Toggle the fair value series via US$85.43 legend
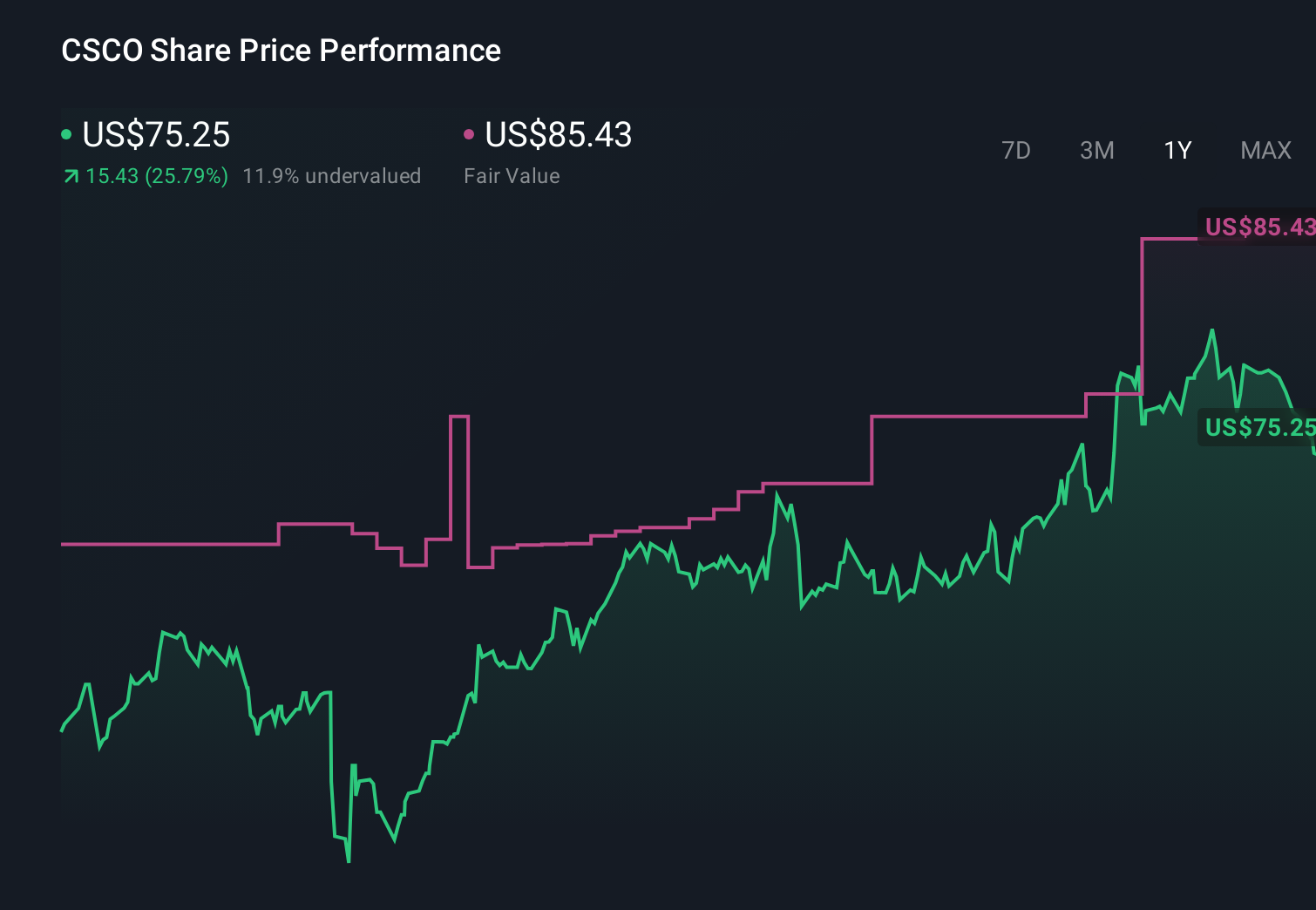Image resolution: width=1316 pixels, height=910 pixels. coord(558,135)
